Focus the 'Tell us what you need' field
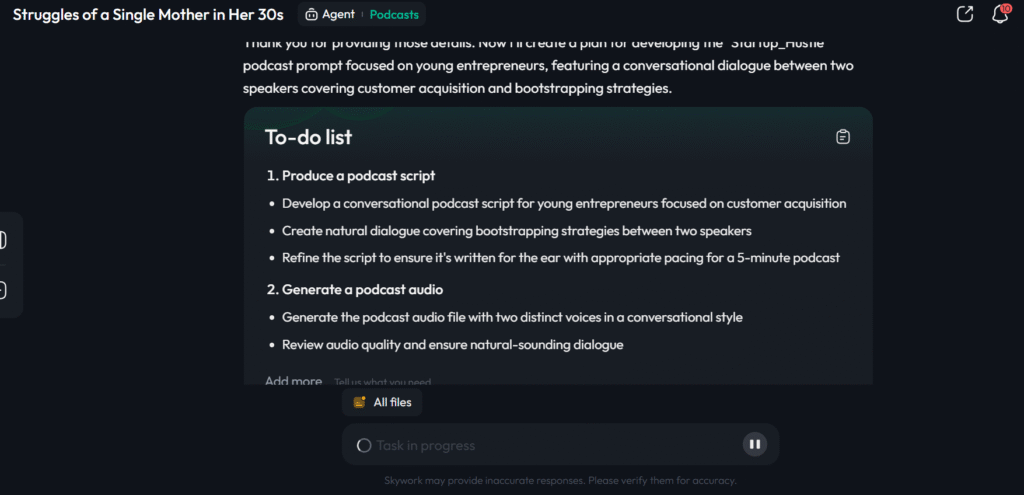This screenshot has height=495, width=1024. click(x=383, y=382)
